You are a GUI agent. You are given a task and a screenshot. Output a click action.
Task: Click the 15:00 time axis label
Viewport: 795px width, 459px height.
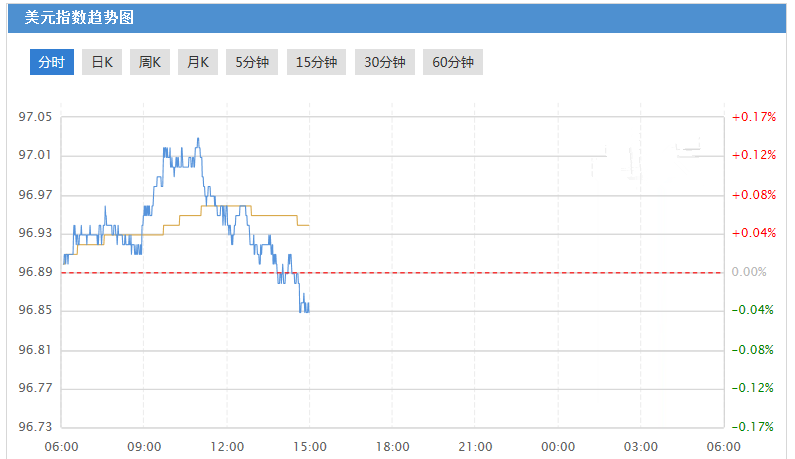pos(310,446)
